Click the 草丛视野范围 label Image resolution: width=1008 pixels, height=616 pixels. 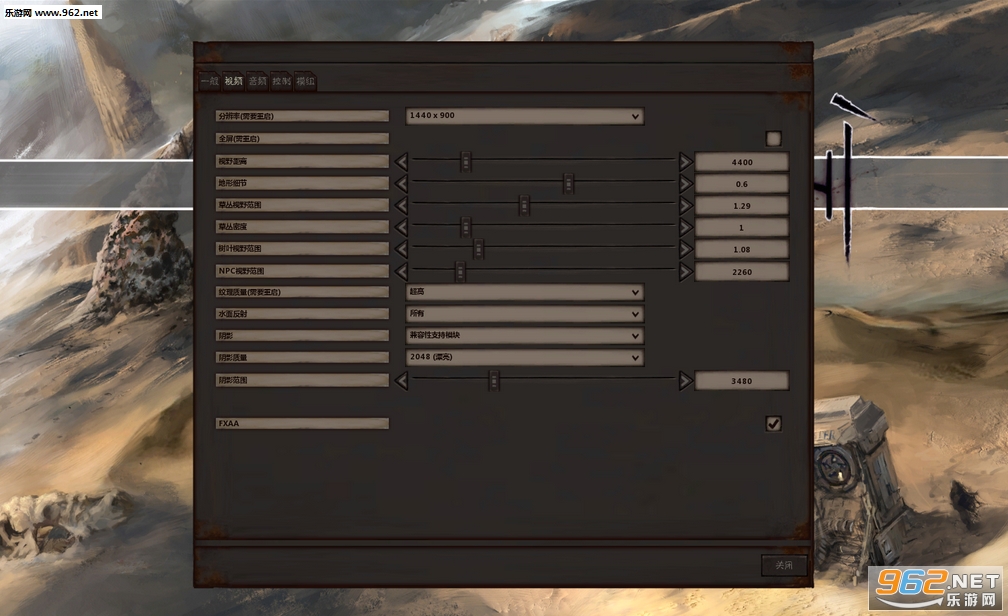(302, 205)
